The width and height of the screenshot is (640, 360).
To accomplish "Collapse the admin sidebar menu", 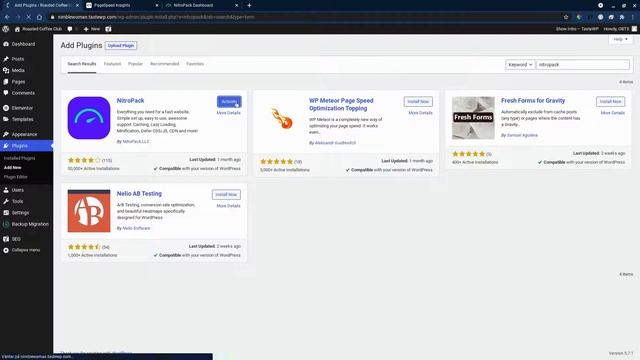I will 26,250.
